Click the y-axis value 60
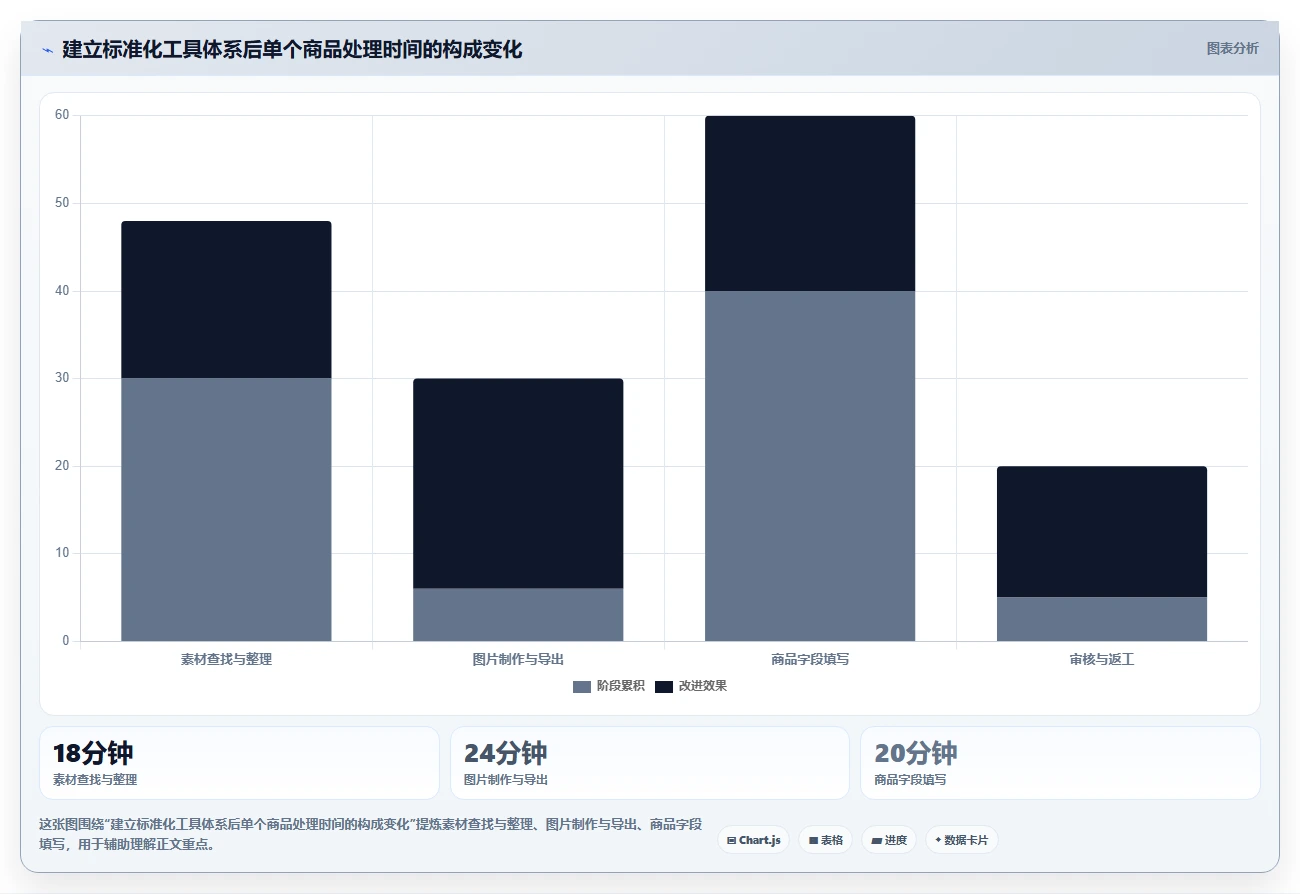Viewport: 1300px width, 894px height. (x=62, y=115)
